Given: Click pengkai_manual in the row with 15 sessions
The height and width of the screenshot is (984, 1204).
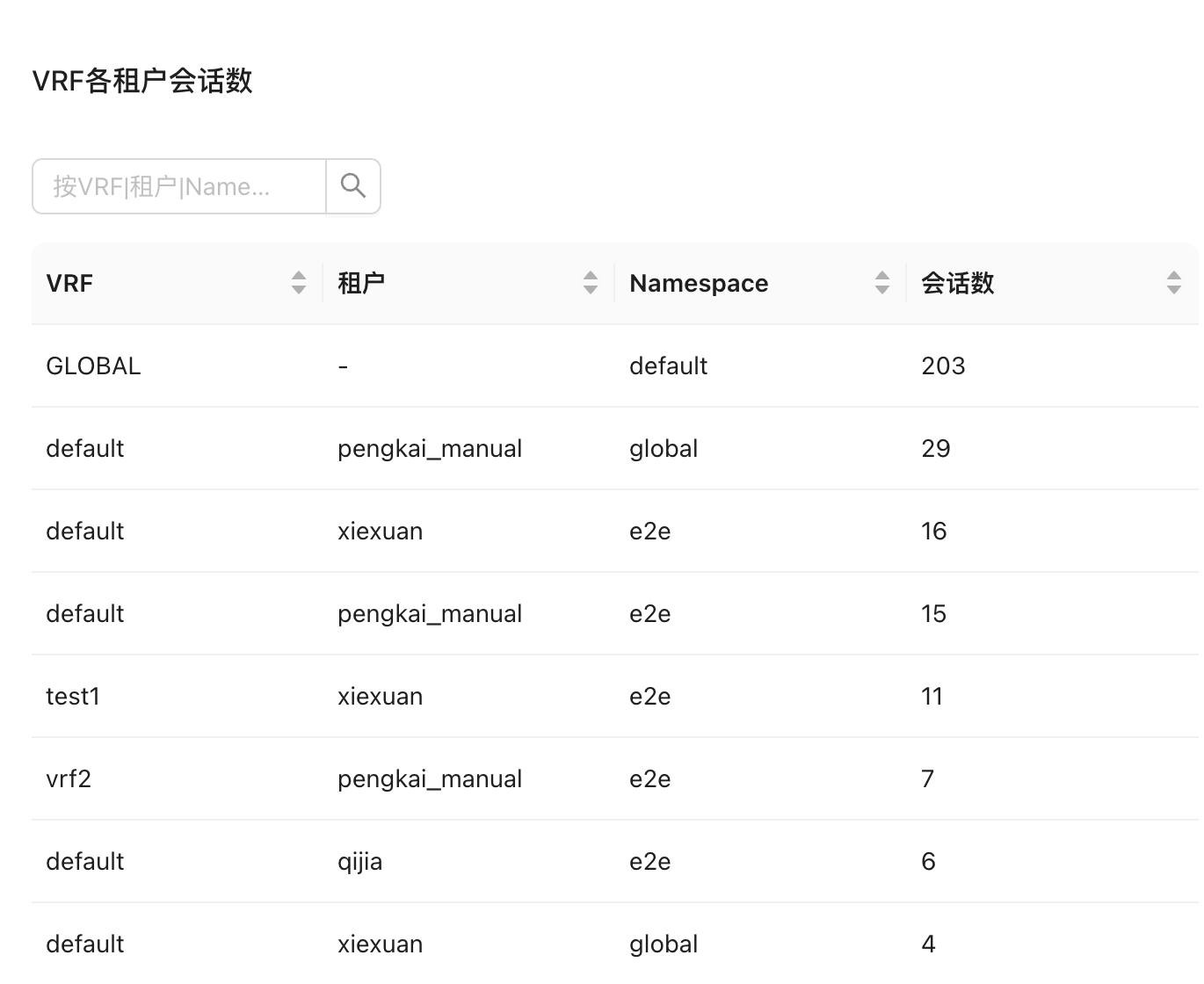Looking at the screenshot, I should click(x=430, y=614).
